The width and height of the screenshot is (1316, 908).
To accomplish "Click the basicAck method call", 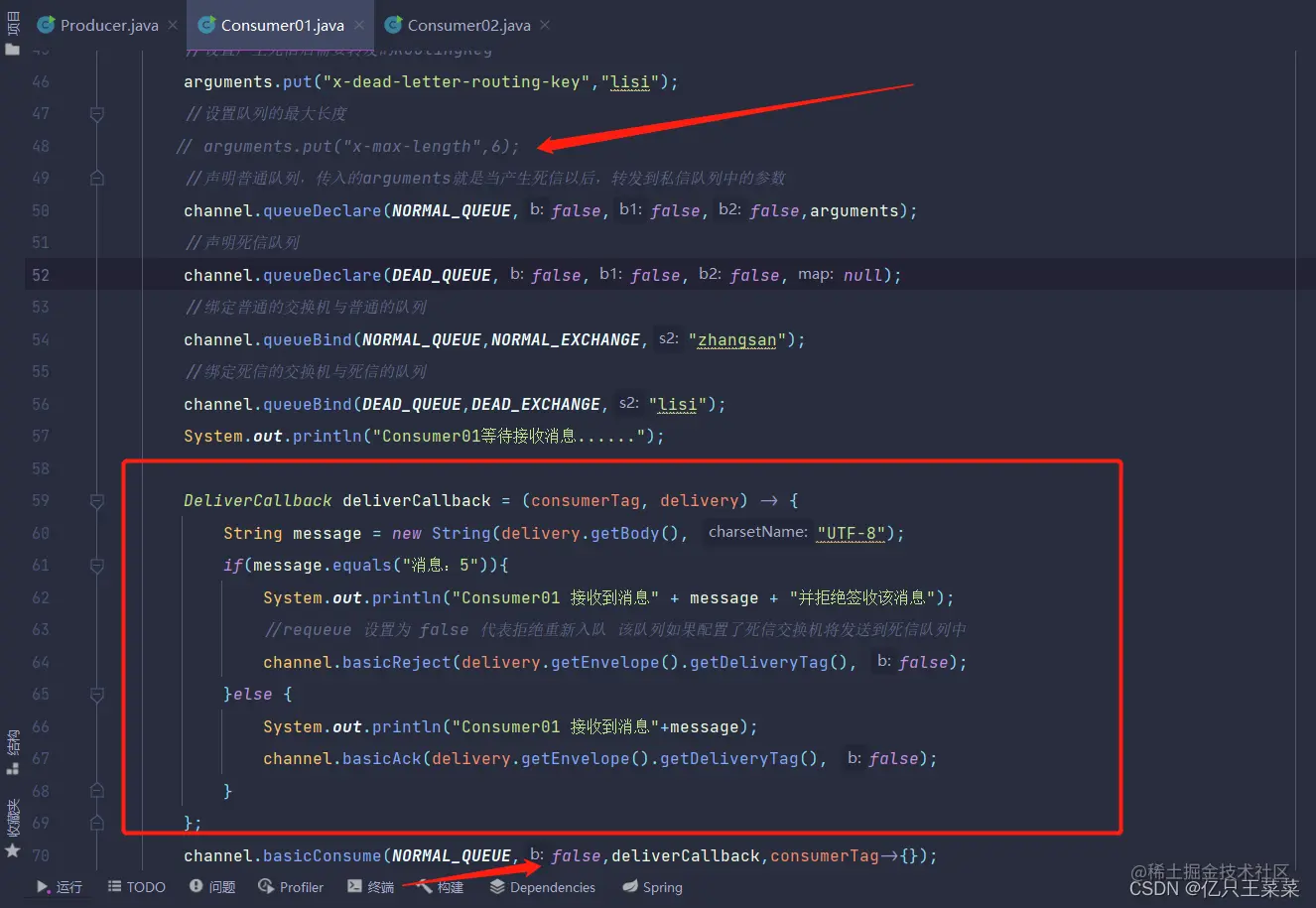I will click(x=382, y=758).
